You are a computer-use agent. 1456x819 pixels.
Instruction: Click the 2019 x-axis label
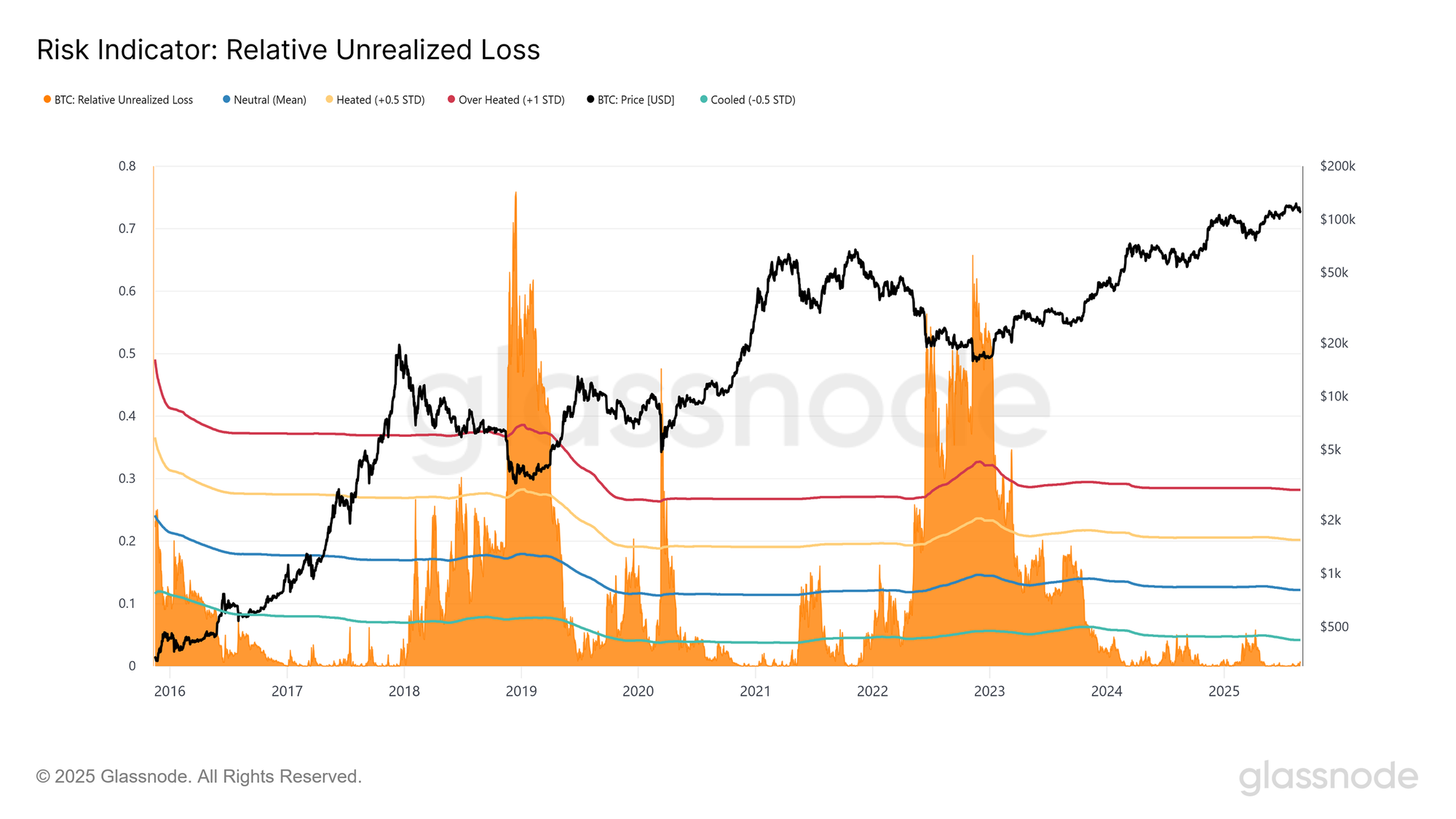pos(521,691)
